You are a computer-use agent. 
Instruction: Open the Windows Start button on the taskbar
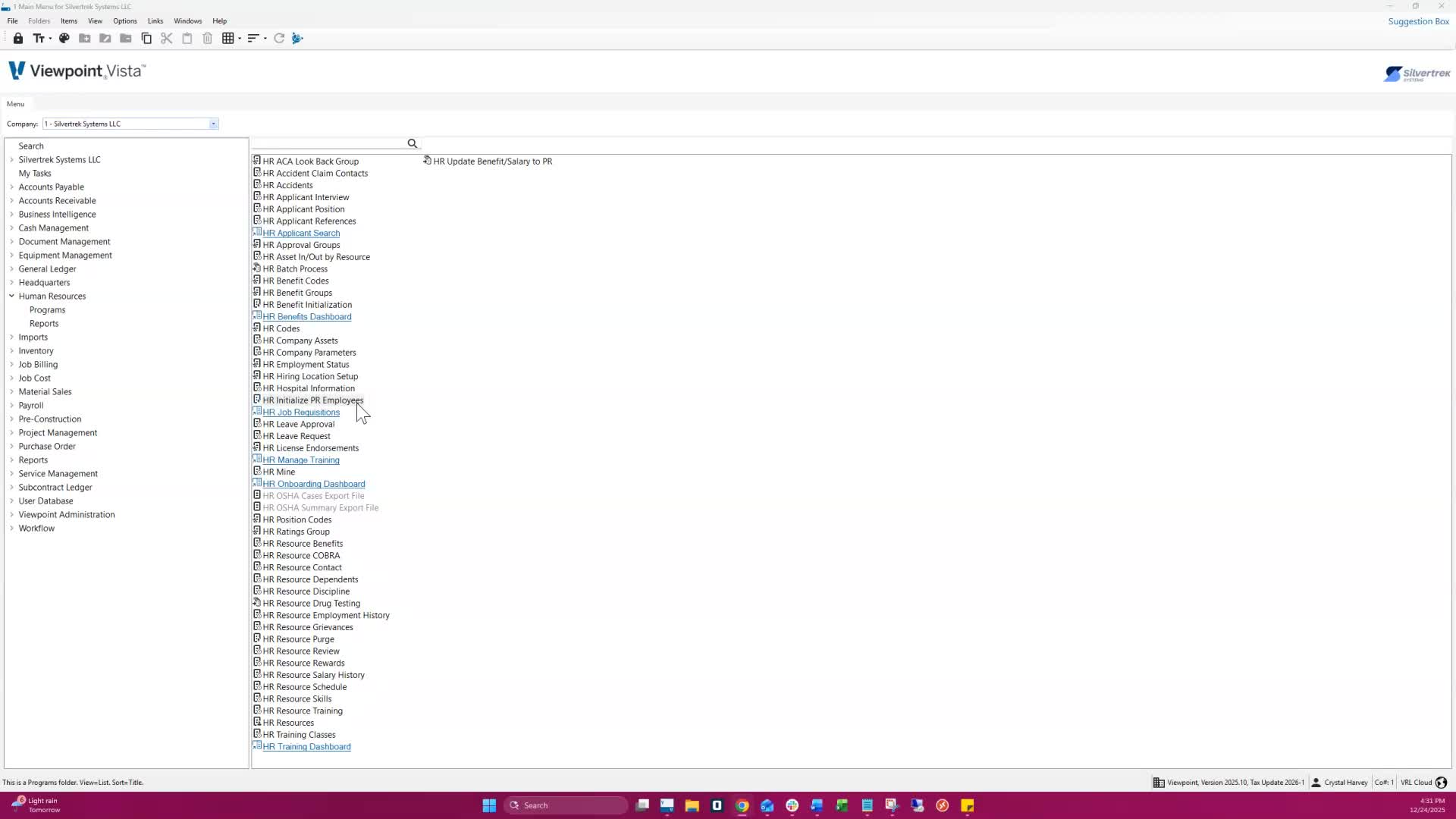(489, 805)
